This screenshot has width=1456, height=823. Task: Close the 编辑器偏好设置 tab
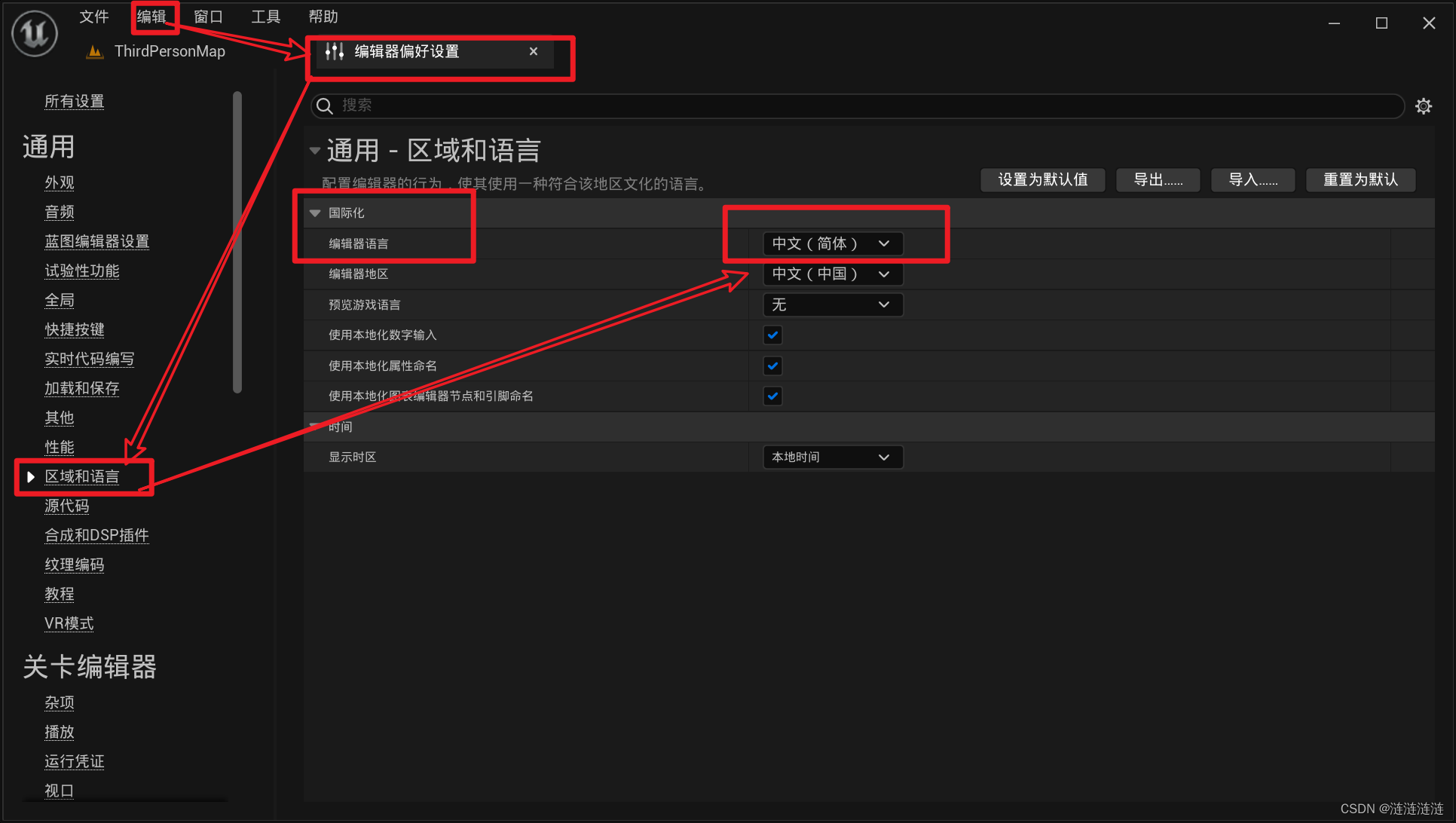click(x=534, y=51)
